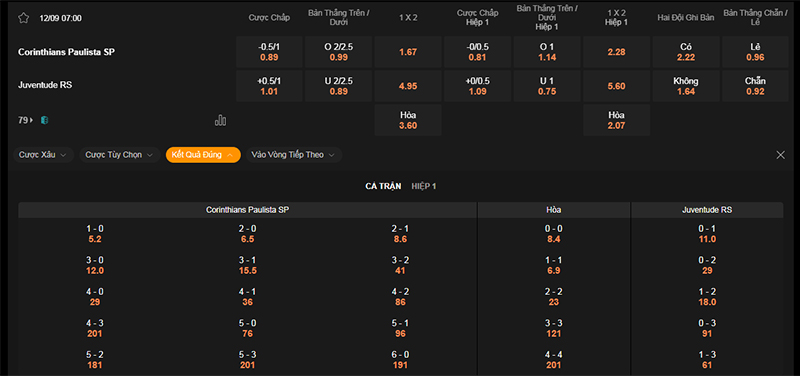Open the Cược Xấu dropdown
This screenshot has height=376, width=800.
point(43,155)
